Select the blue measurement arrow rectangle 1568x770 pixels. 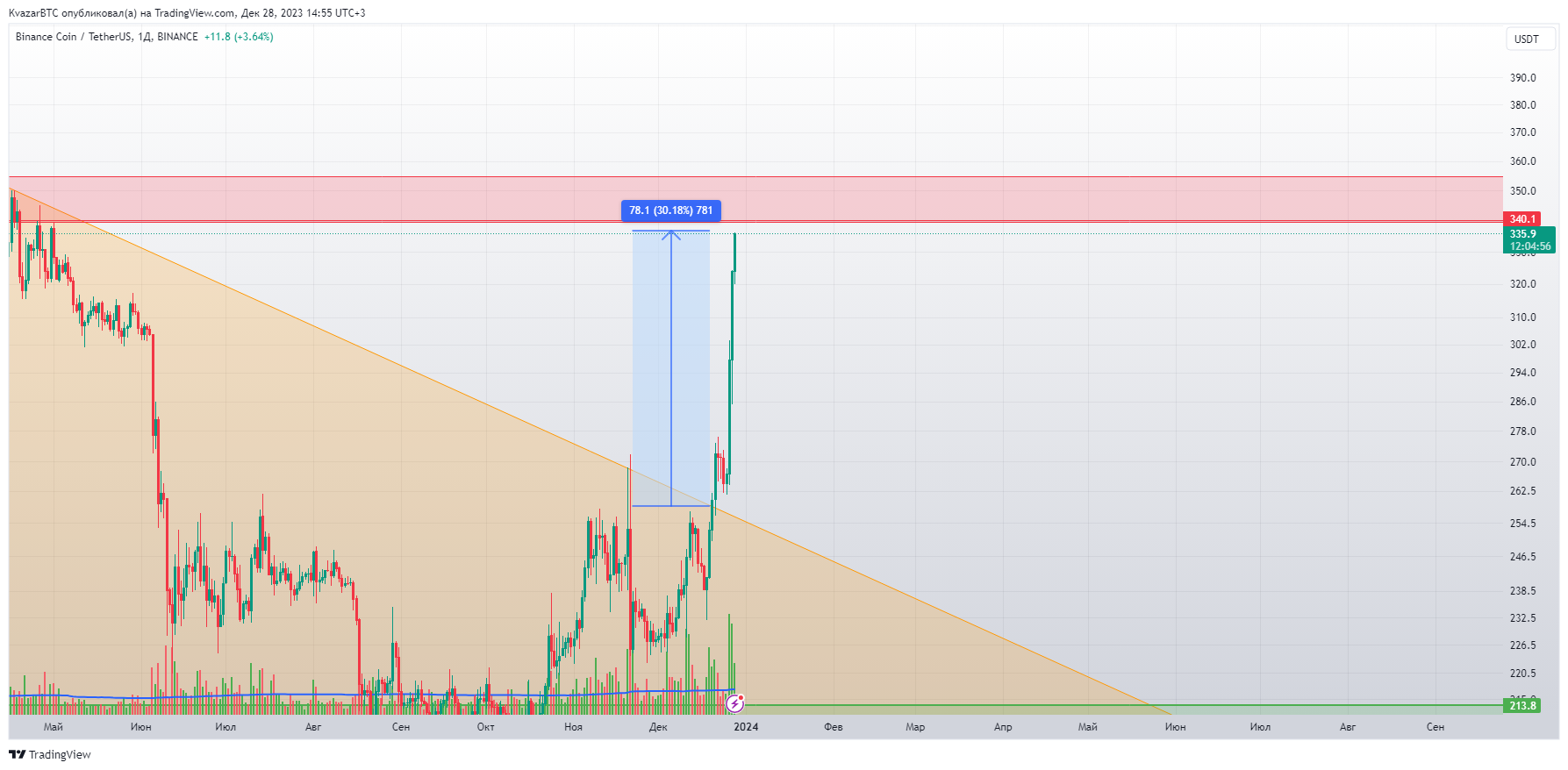[x=671, y=368]
